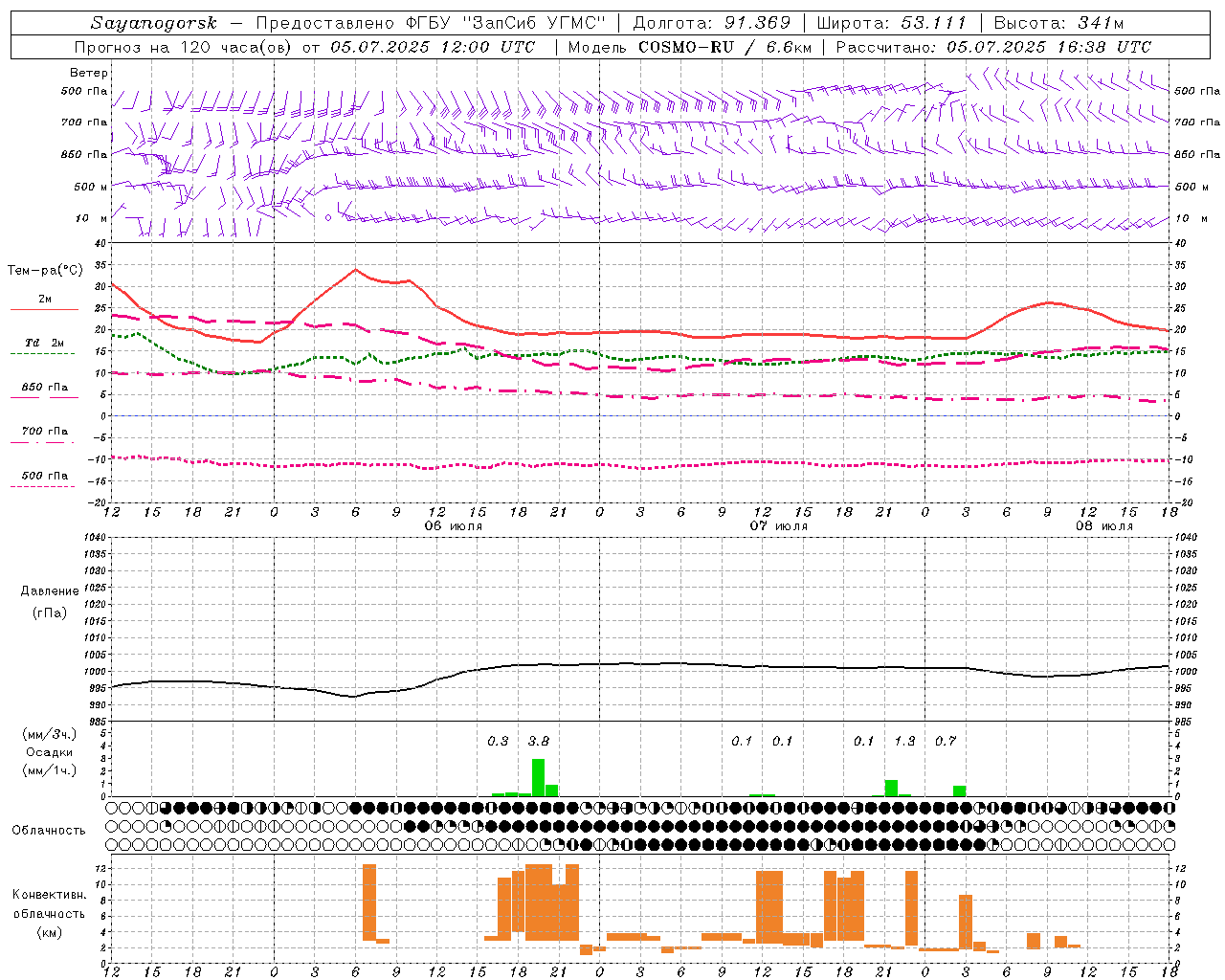Select the (мм/3ч.) unit label
Viewport: 1225px width, 980px height.
click(50, 735)
